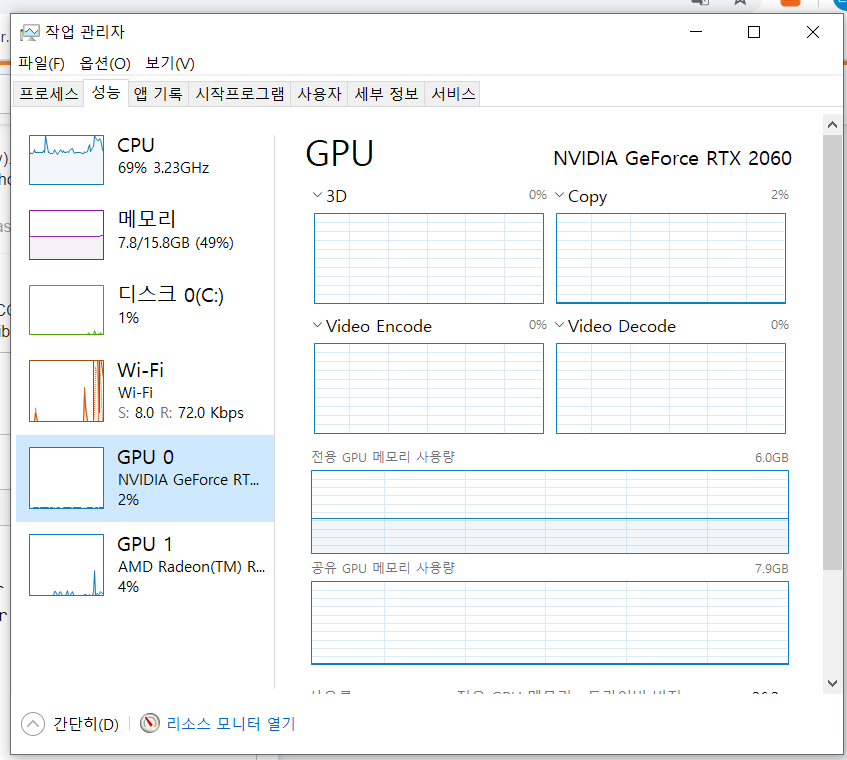This screenshot has width=847, height=760.
Task: Click the 메모리 label in the sidebar
Action: pos(147,219)
